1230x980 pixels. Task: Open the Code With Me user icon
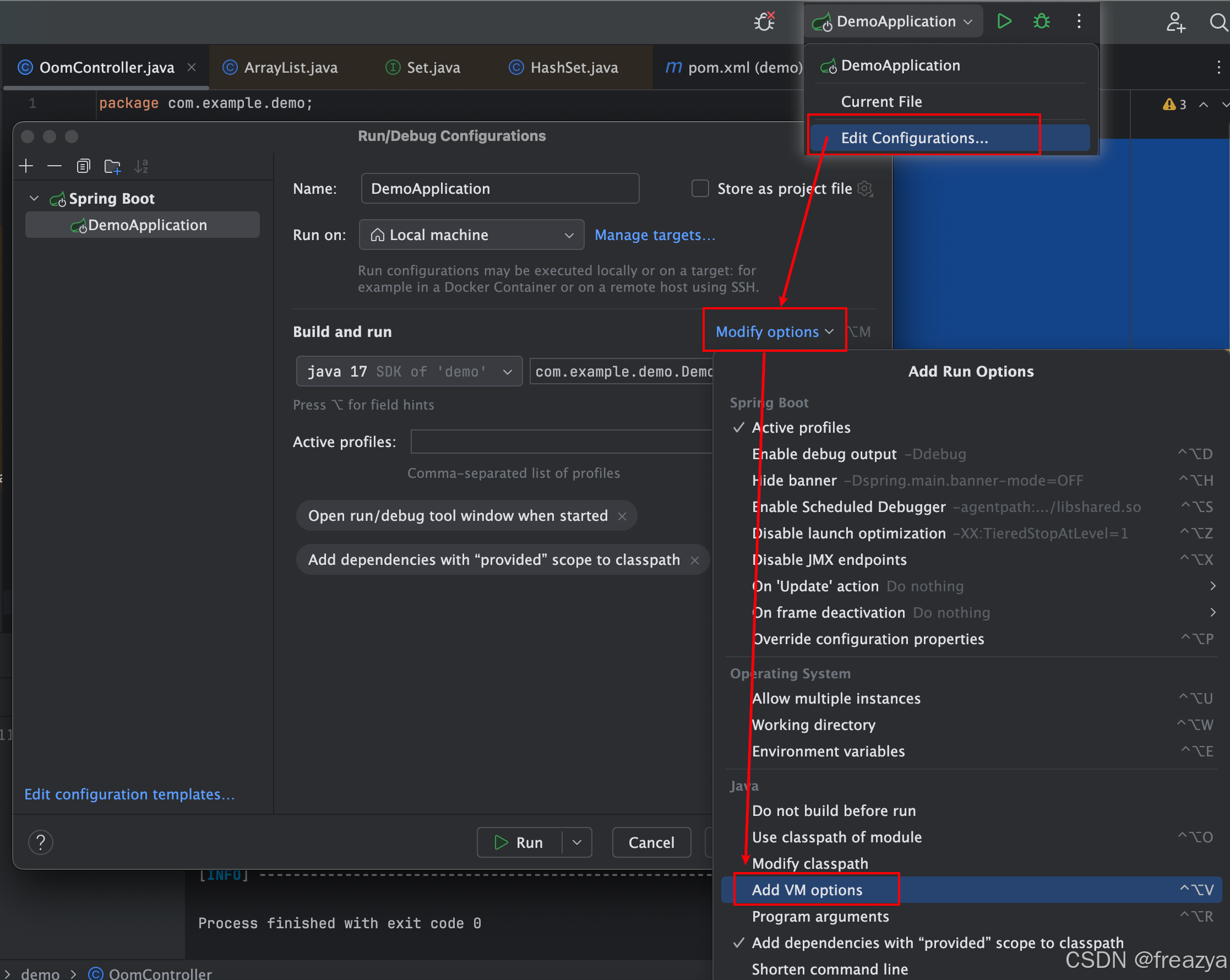(x=1174, y=22)
